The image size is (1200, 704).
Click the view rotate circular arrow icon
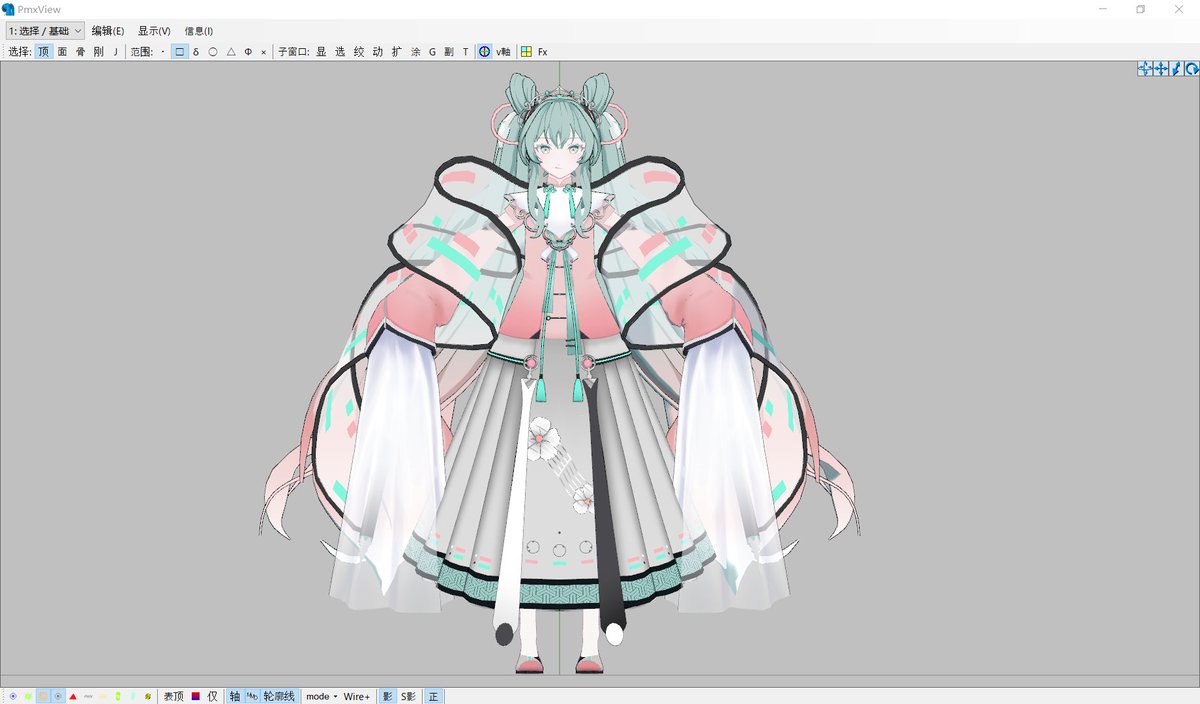pyautogui.click(x=1192, y=68)
